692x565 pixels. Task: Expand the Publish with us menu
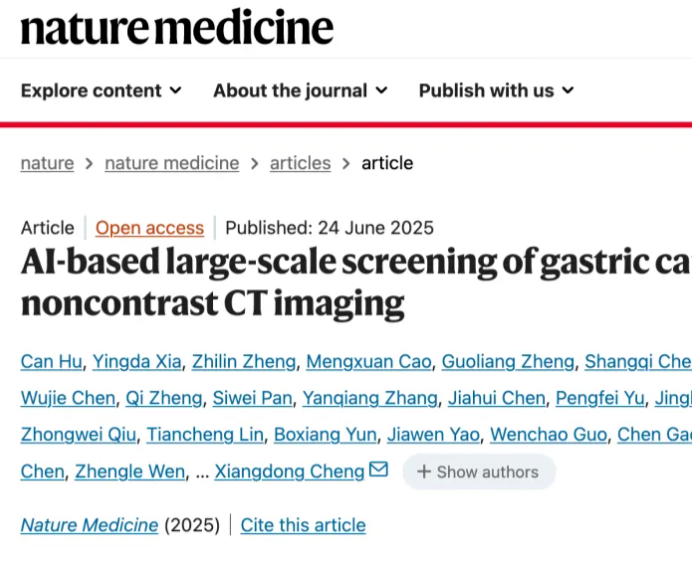tap(496, 90)
